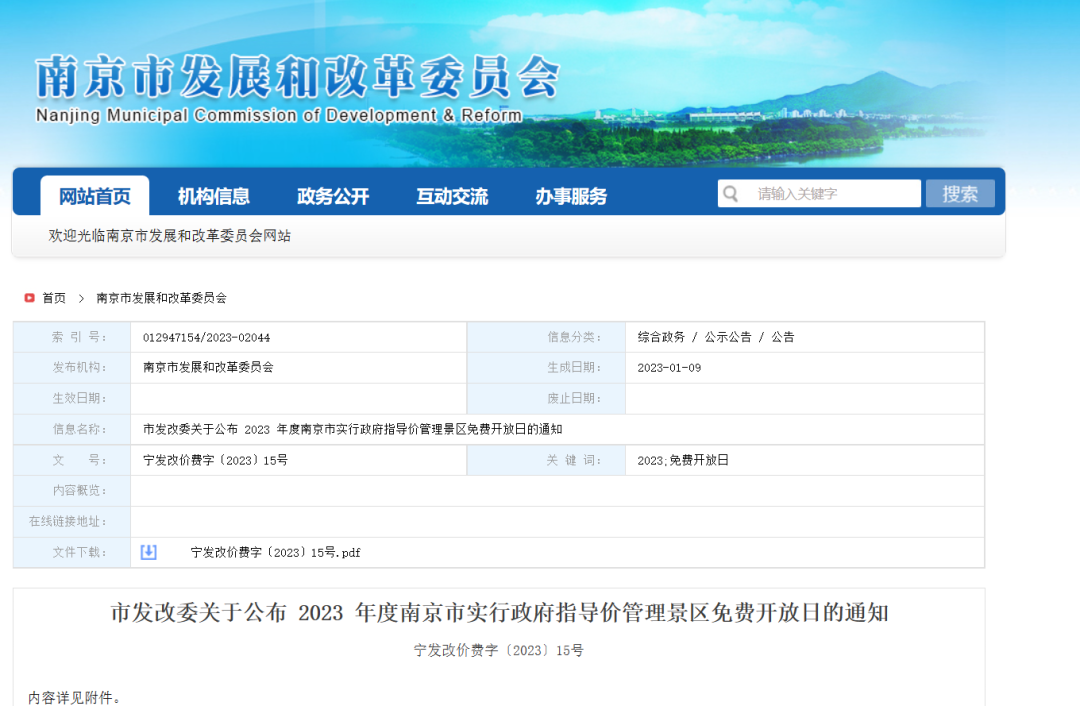Click the 生效日期 label cell
This screenshot has height=706, width=1080.
coord(72,399)
